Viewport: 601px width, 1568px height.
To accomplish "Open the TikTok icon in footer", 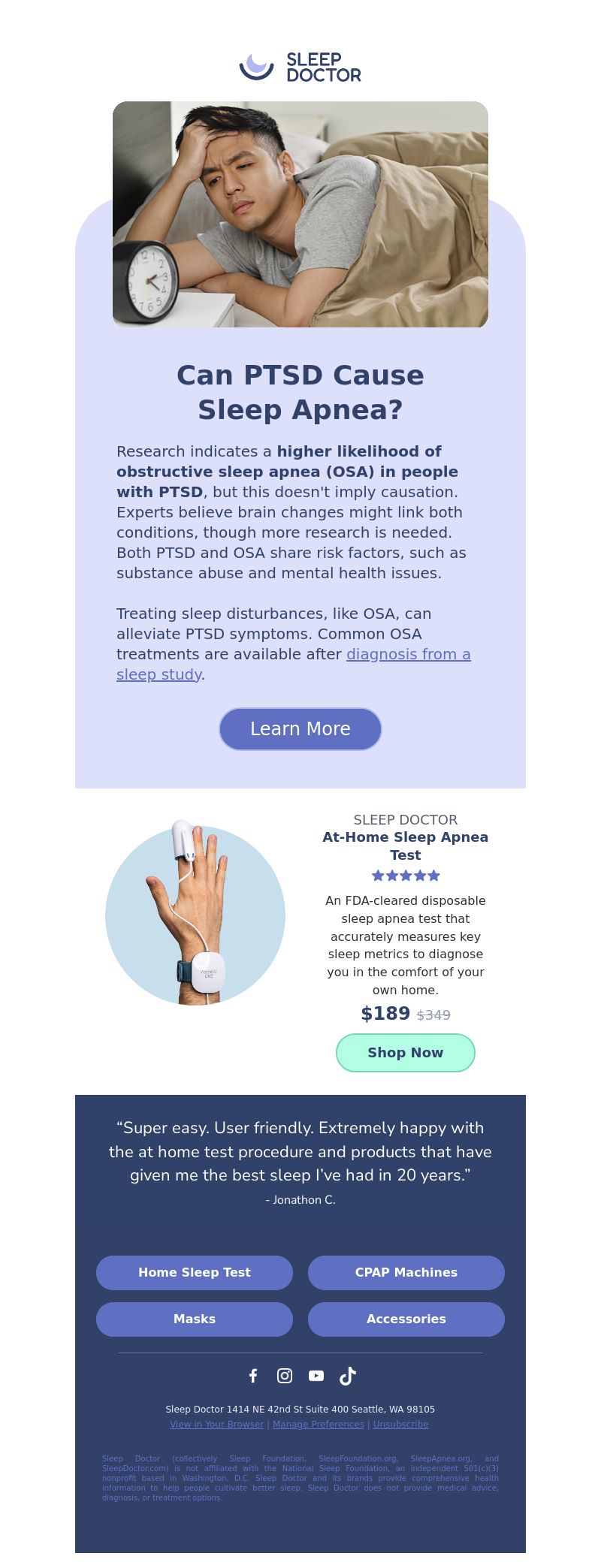I will 348,1375.
